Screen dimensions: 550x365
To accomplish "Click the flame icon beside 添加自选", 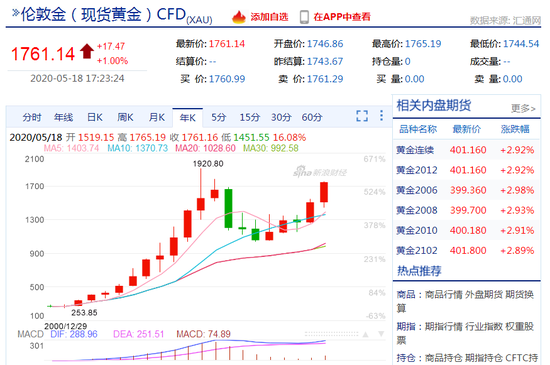I will [x=239, y=16].
